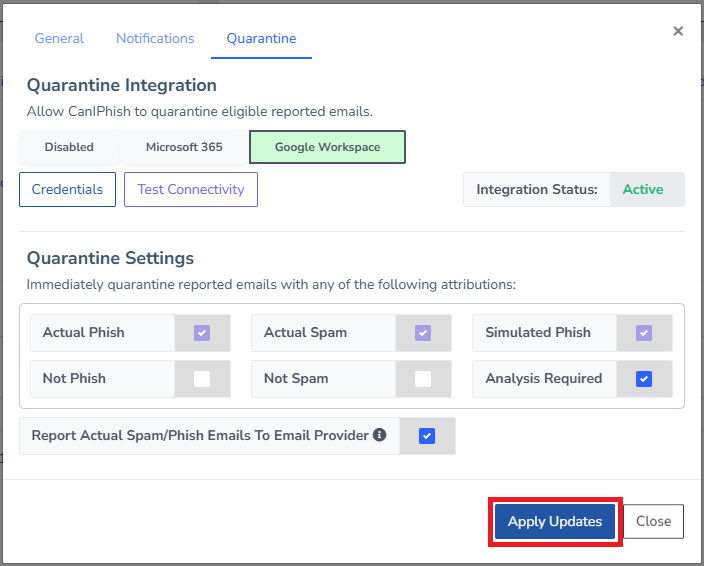Uncheck the Simulated Phish checkbox
This screenshot has height=566, width=704.
click(644, 333)
